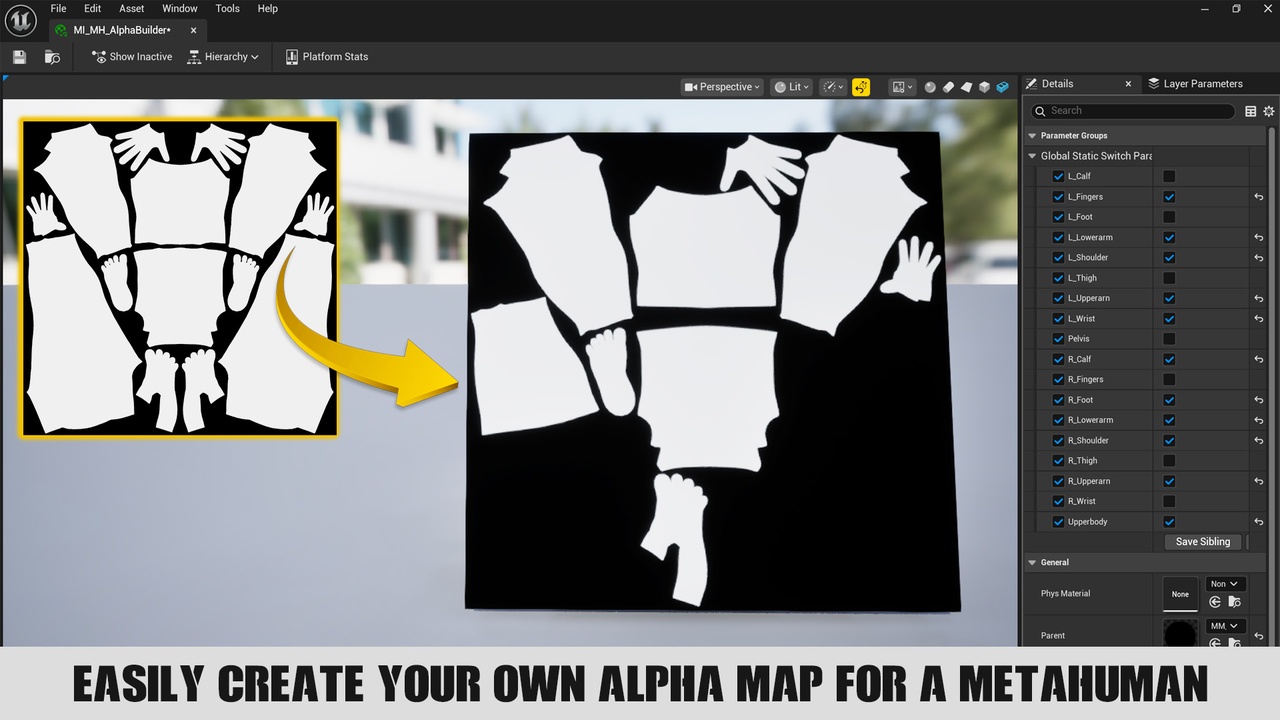Open the Asset menu
The height and width of the screenshot is (720, 1280).
132,9
